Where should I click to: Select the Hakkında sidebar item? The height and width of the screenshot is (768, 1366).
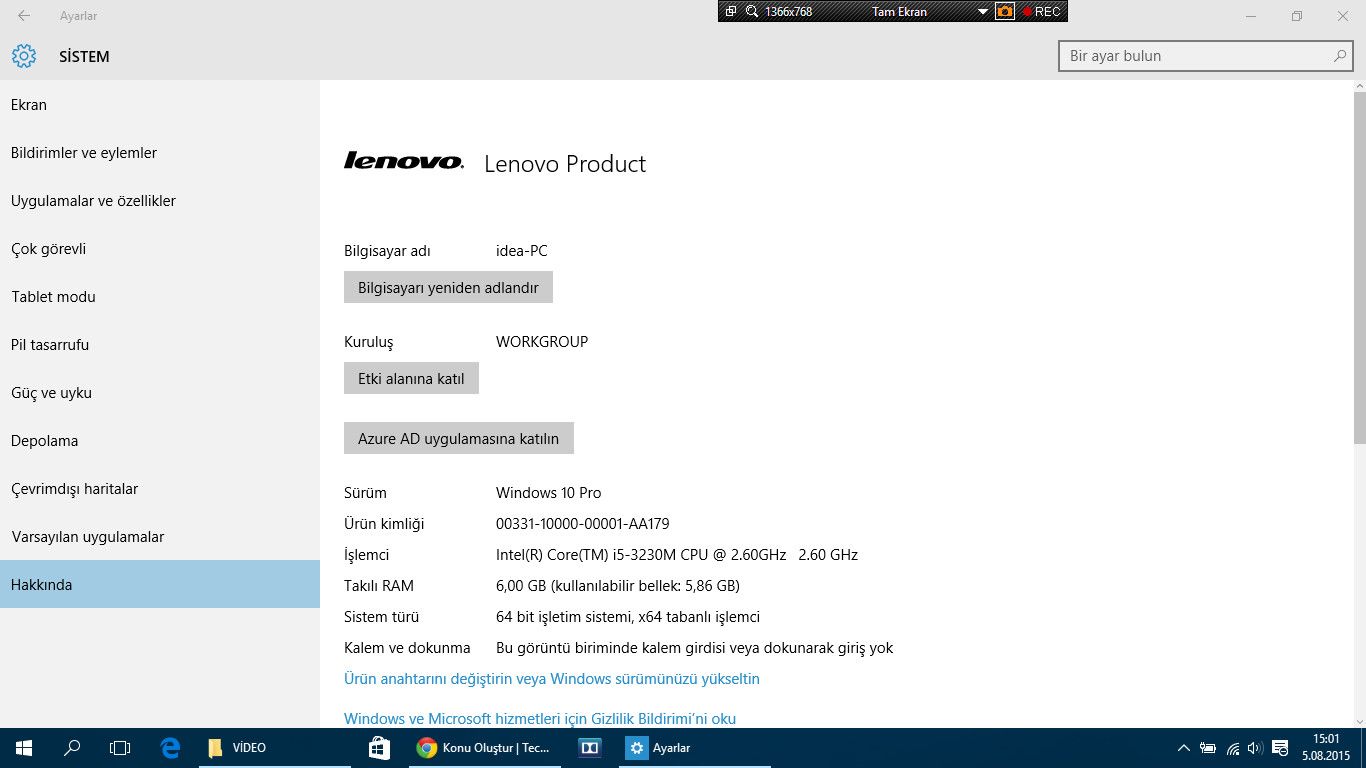[x=160, y=584]
